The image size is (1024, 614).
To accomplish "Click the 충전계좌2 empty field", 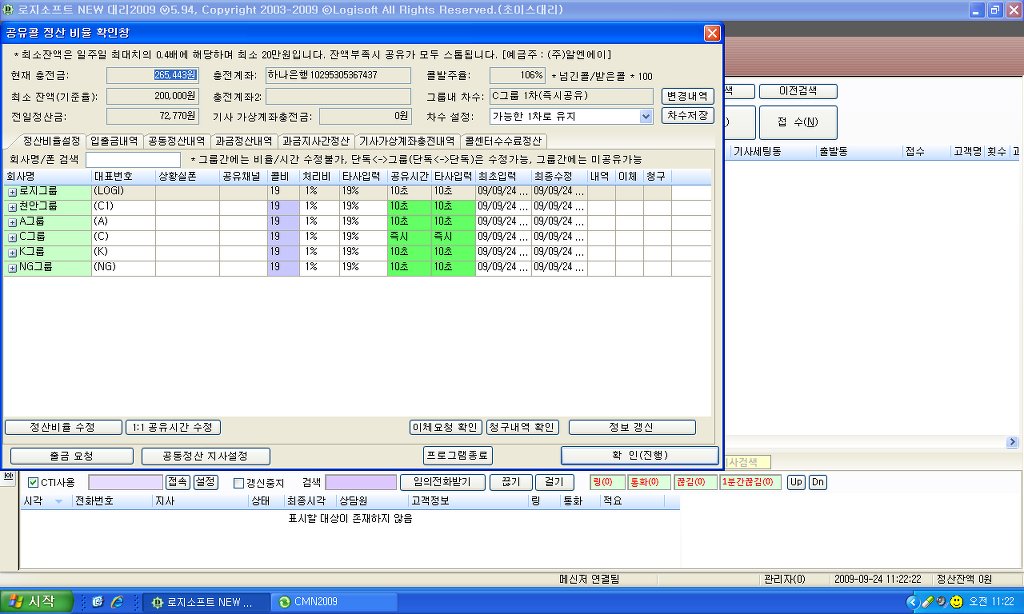I will click(338, 97).
